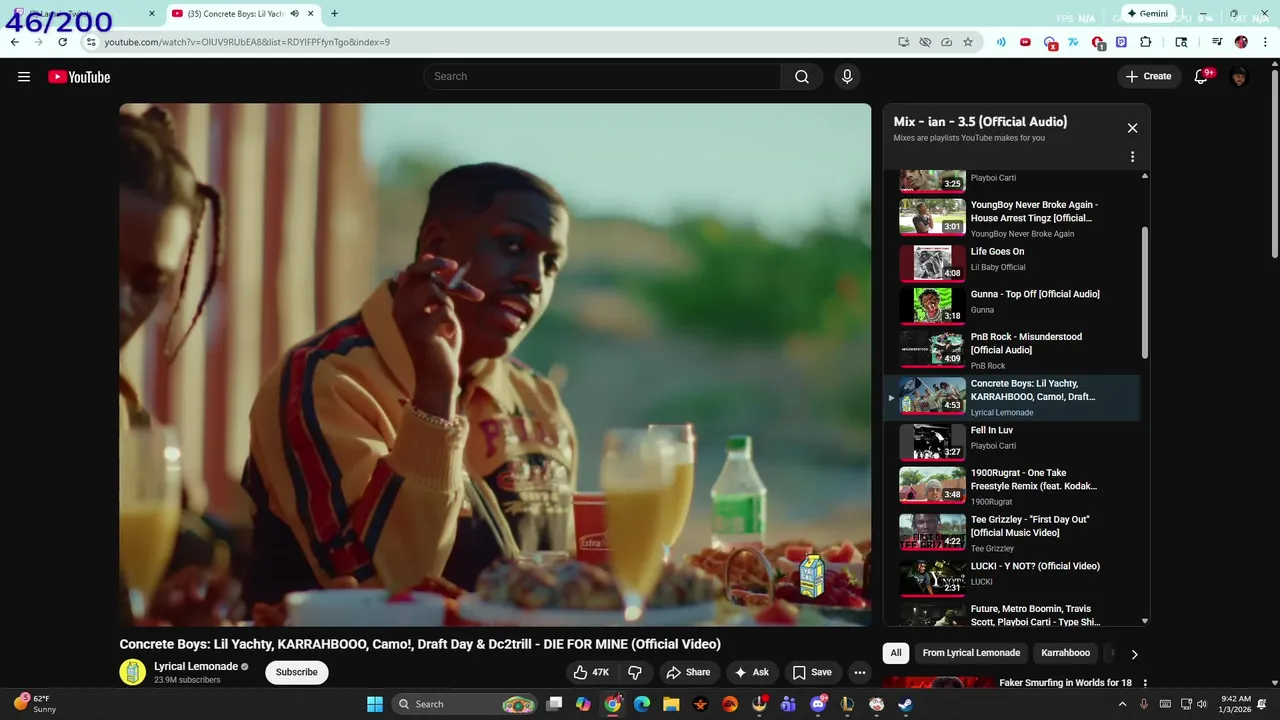Open Steam from the taskbar
The image size is (1280, 720).
click(905, 704)
